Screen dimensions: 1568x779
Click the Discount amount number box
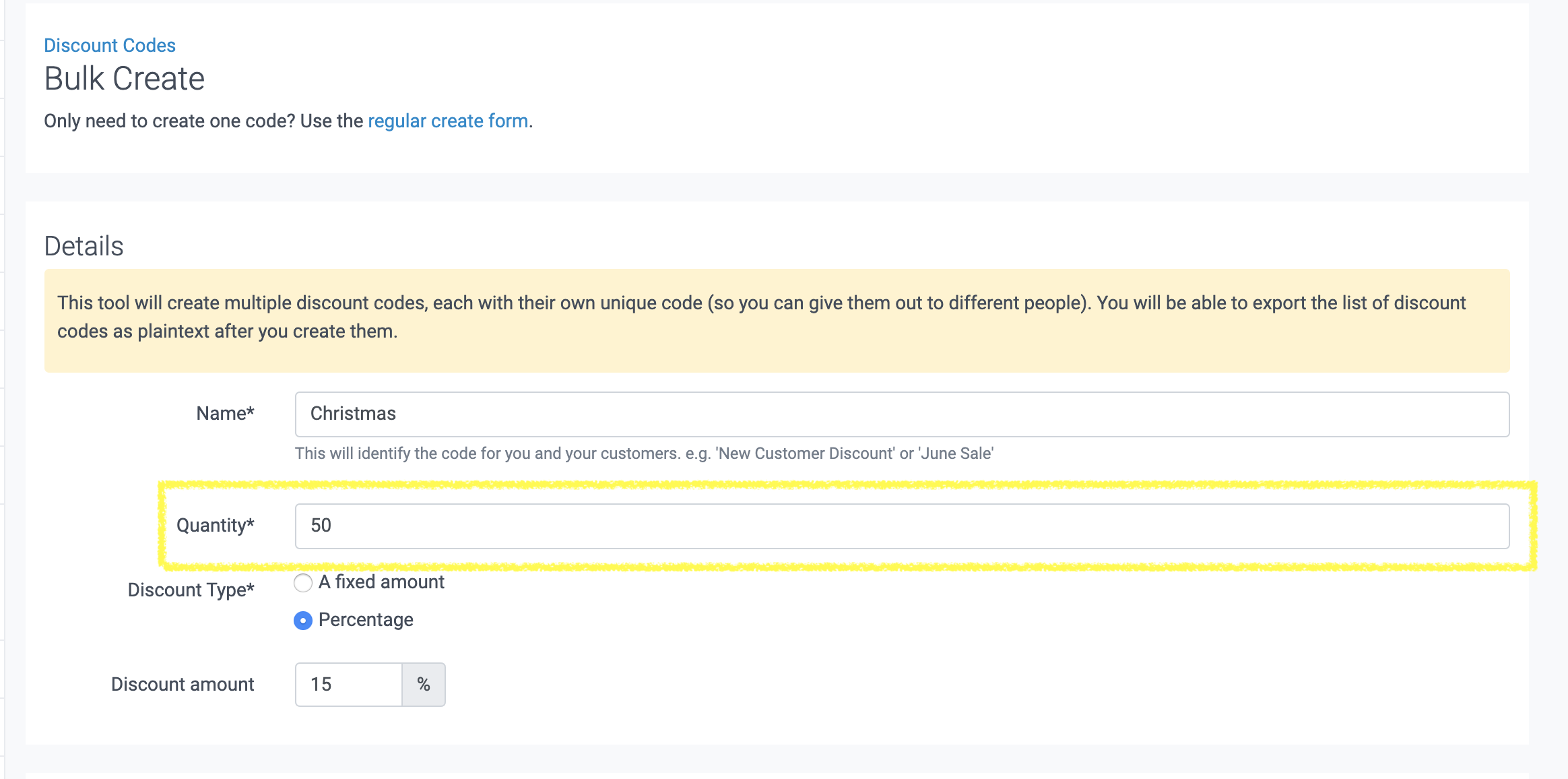[x=348, y=684]
